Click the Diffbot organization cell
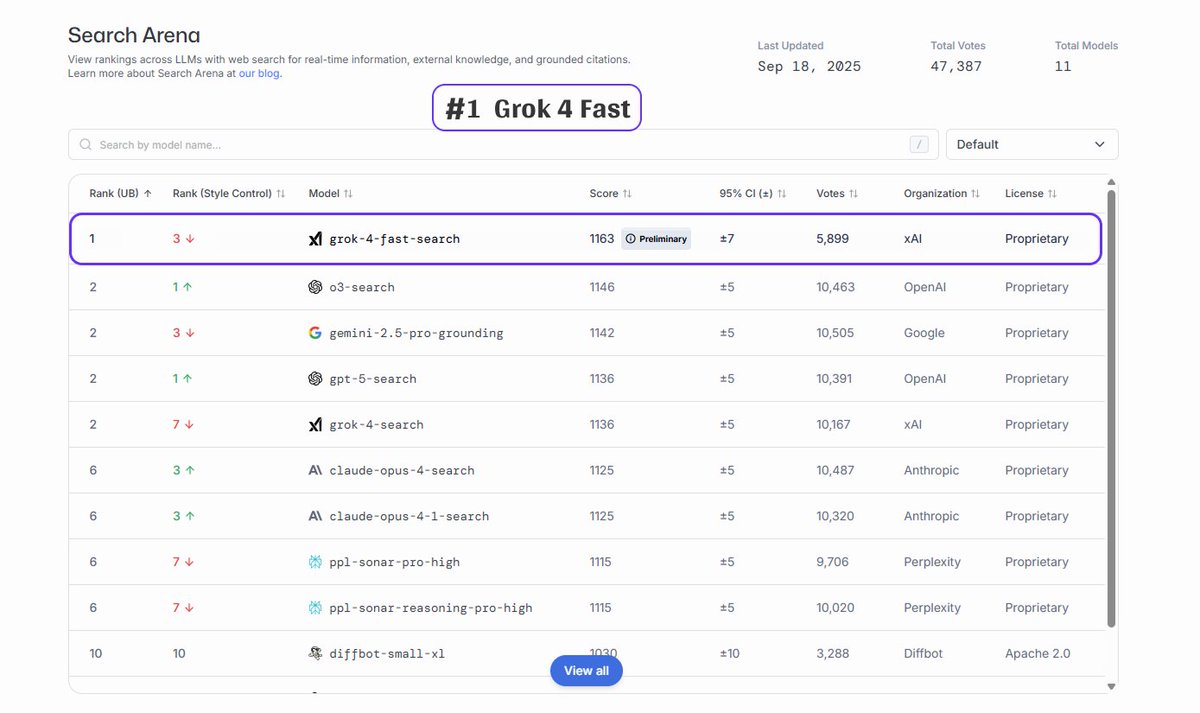The height and width of the screenshot is (713, 1200). (924, 654)
